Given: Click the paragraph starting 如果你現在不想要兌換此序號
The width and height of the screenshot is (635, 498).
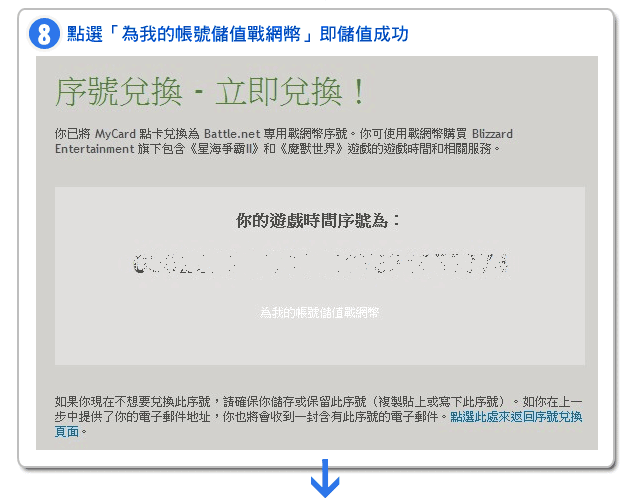Looking at the screenshot, I should pyautogui.click(x=319, y=417).
